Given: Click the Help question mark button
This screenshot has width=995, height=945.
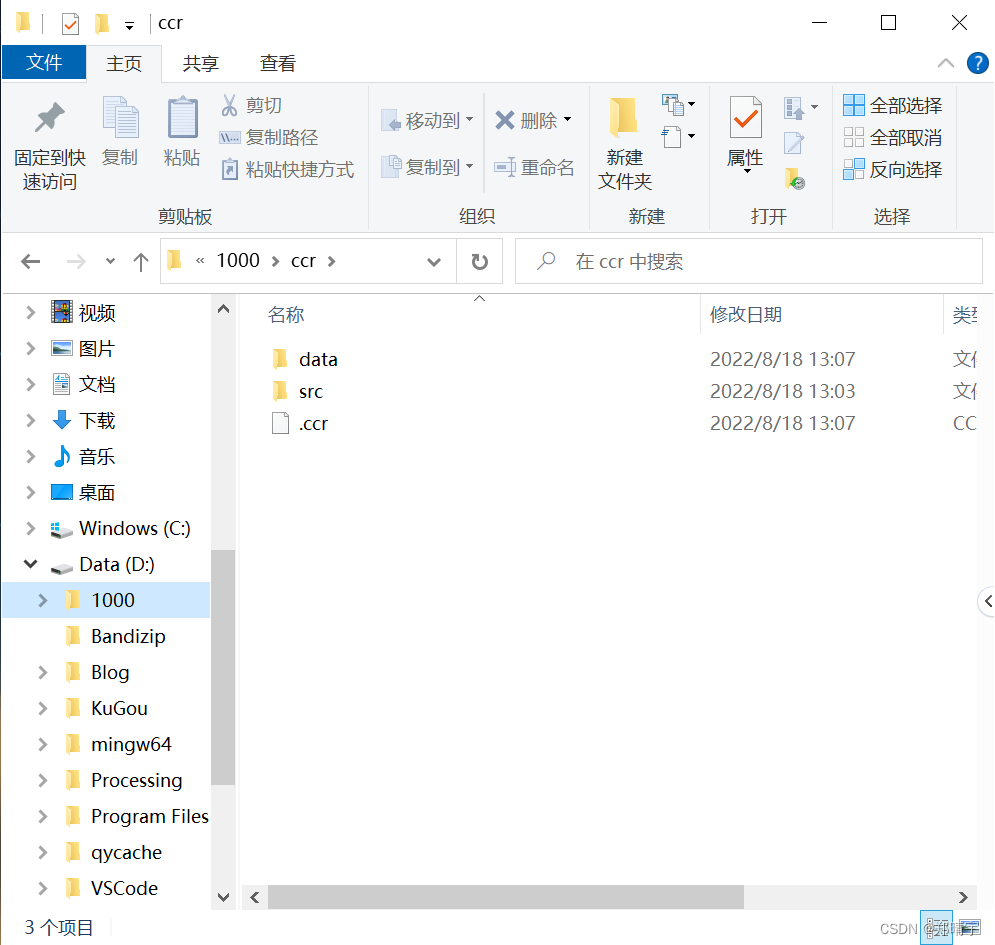Looking at the screenshot, I should click(977, 63).
